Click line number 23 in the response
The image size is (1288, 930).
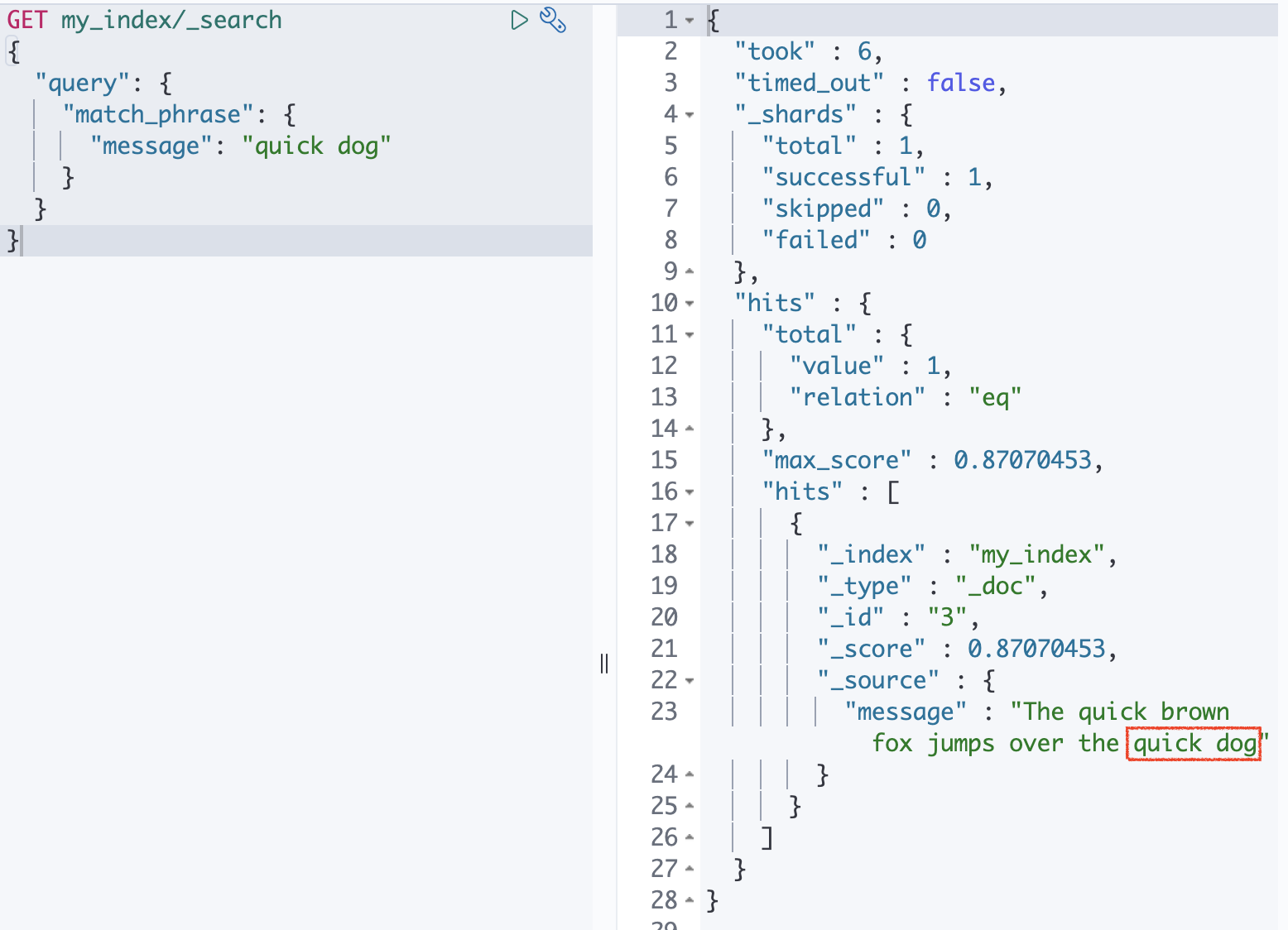coord(663,711)
